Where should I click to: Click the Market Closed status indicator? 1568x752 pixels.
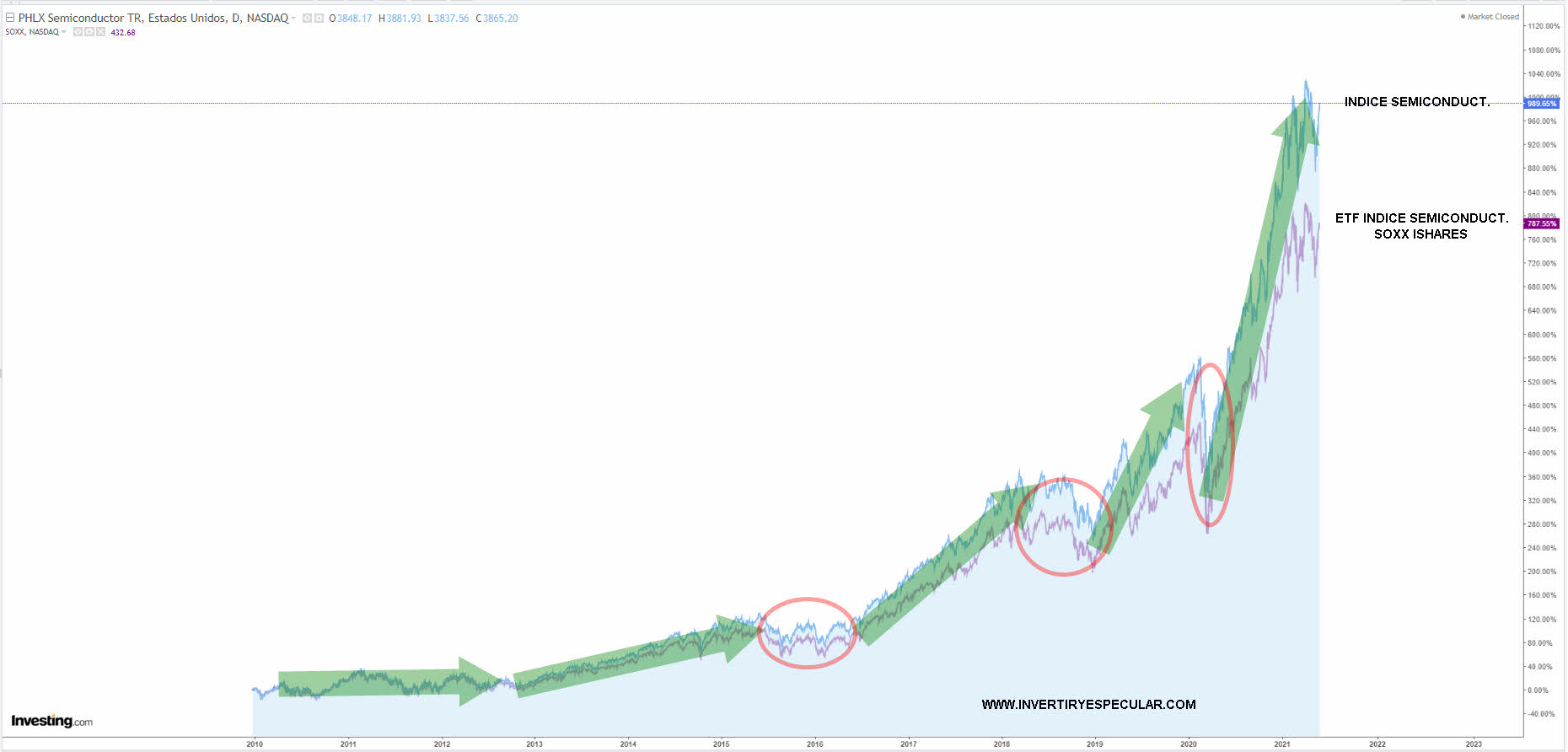1490,17
